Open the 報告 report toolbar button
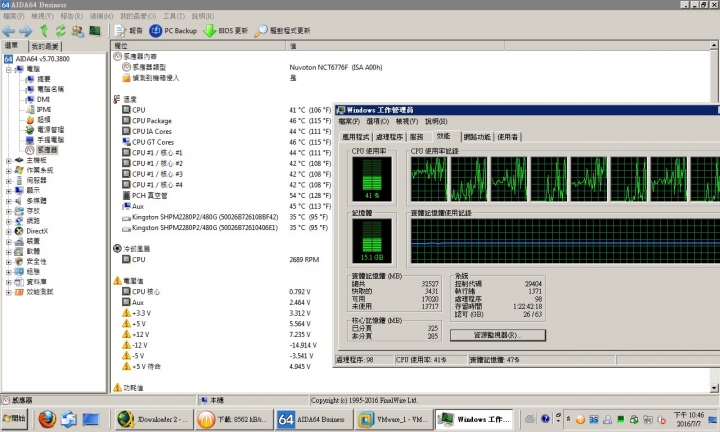This screenshot has width=720, height=432. tap(129, 31)
